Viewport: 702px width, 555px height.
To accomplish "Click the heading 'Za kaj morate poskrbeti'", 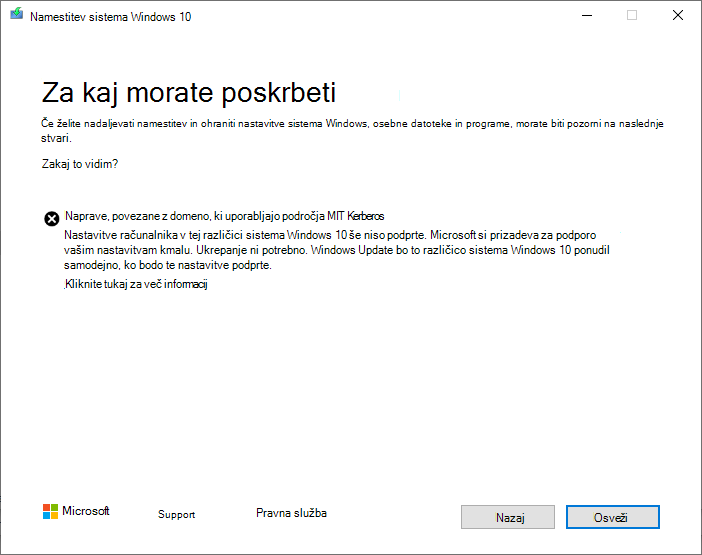I will tap(188, 93).
